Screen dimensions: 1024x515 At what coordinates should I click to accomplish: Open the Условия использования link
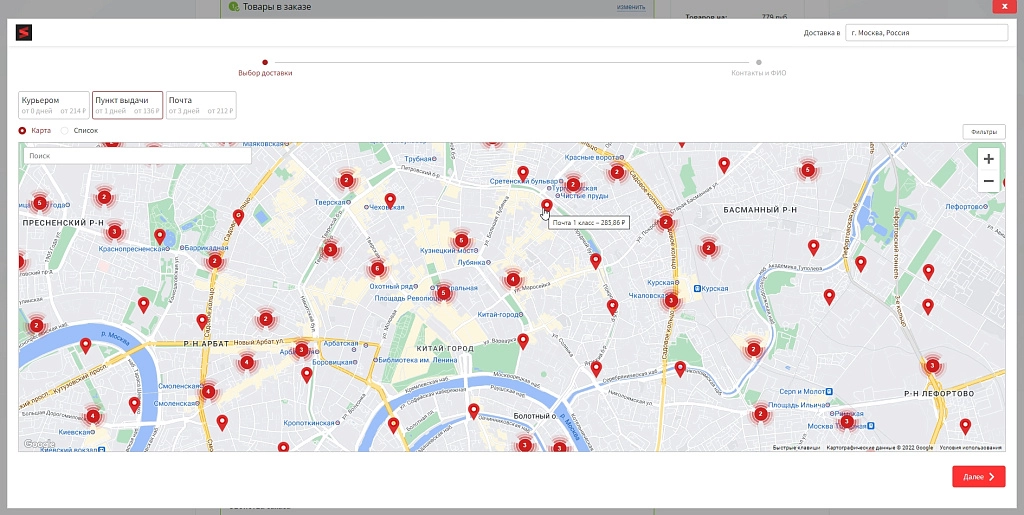tap(970, 448)
